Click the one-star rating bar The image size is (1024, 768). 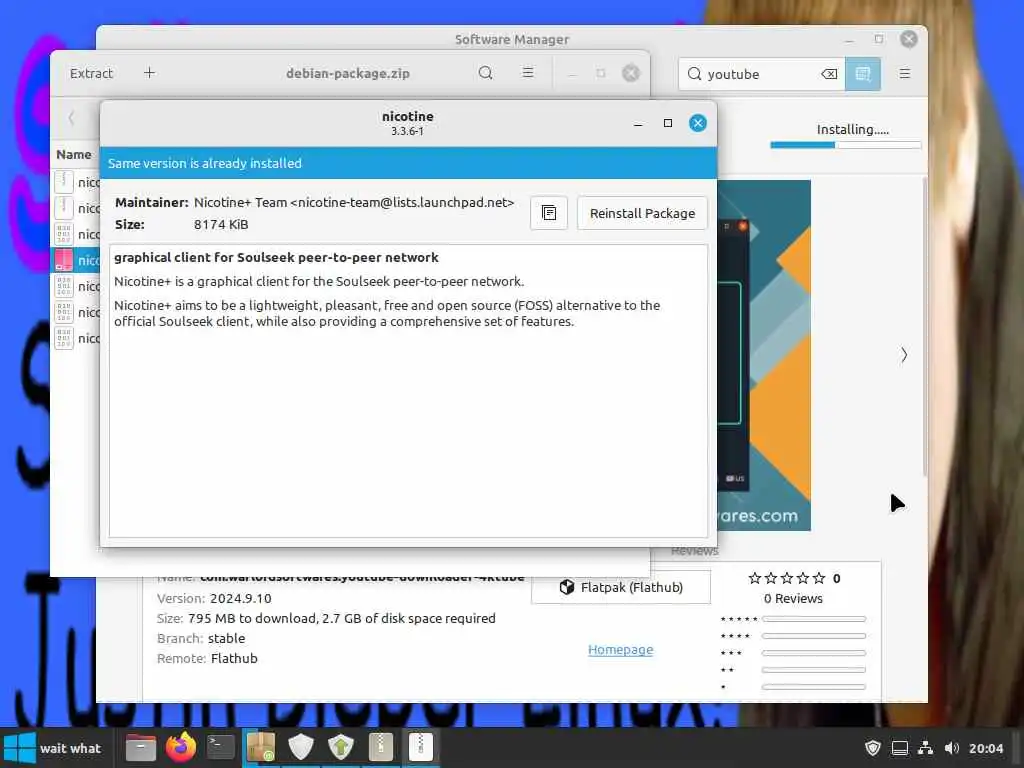[814, 687]
